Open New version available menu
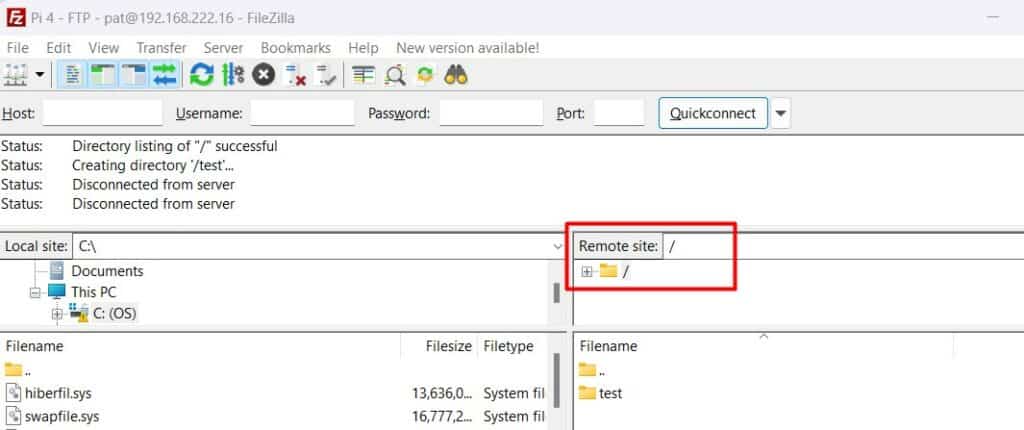The image size is (1024, 430). point(468,48)
